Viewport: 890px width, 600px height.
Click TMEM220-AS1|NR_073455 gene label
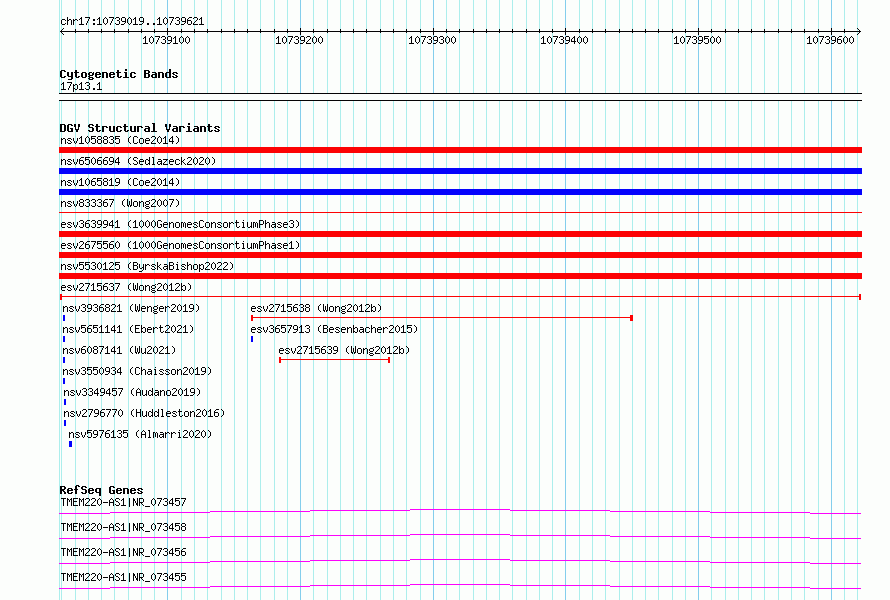click(x=123, y=577)
